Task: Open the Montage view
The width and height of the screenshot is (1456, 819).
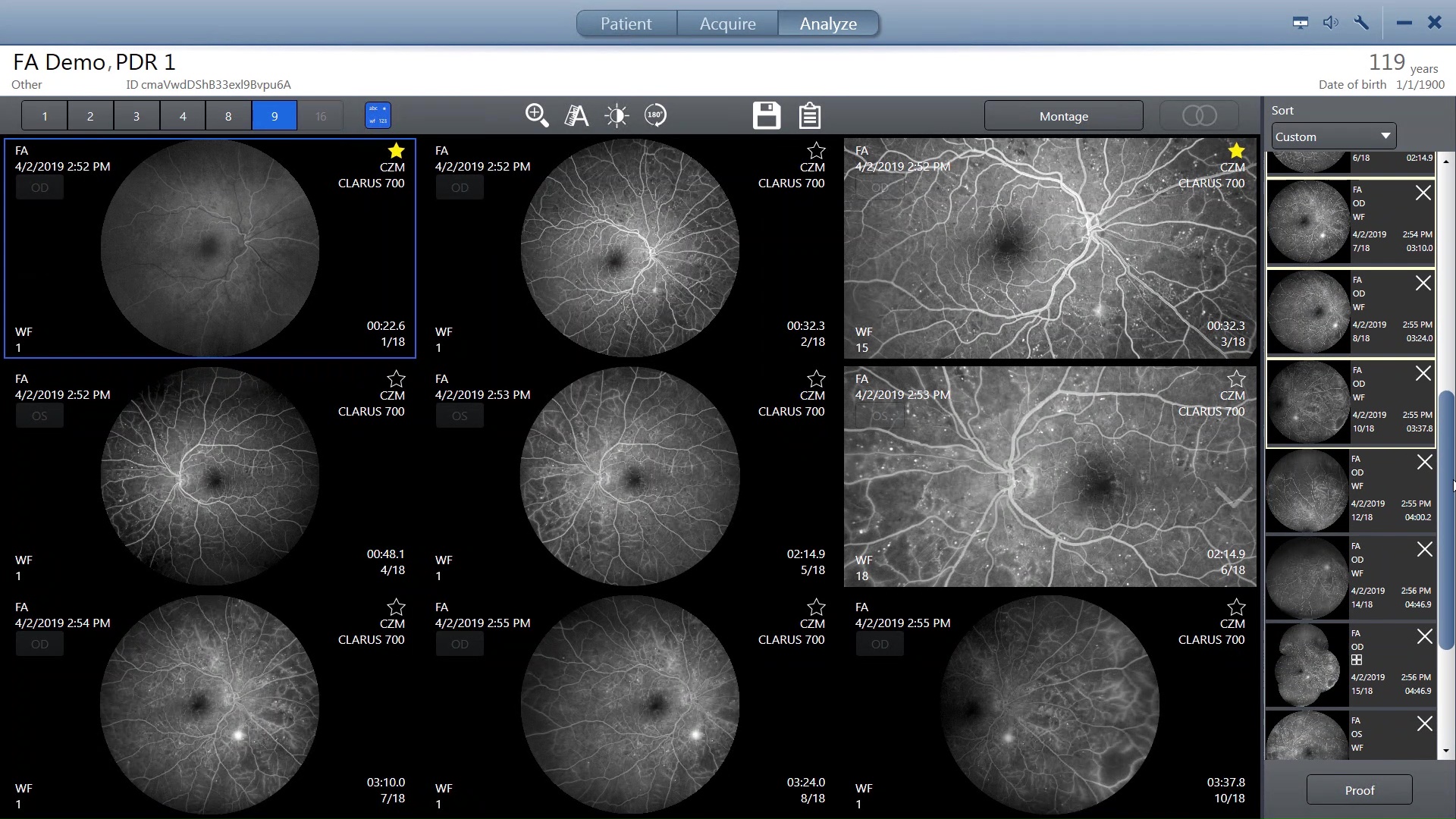Action: 1063,115
